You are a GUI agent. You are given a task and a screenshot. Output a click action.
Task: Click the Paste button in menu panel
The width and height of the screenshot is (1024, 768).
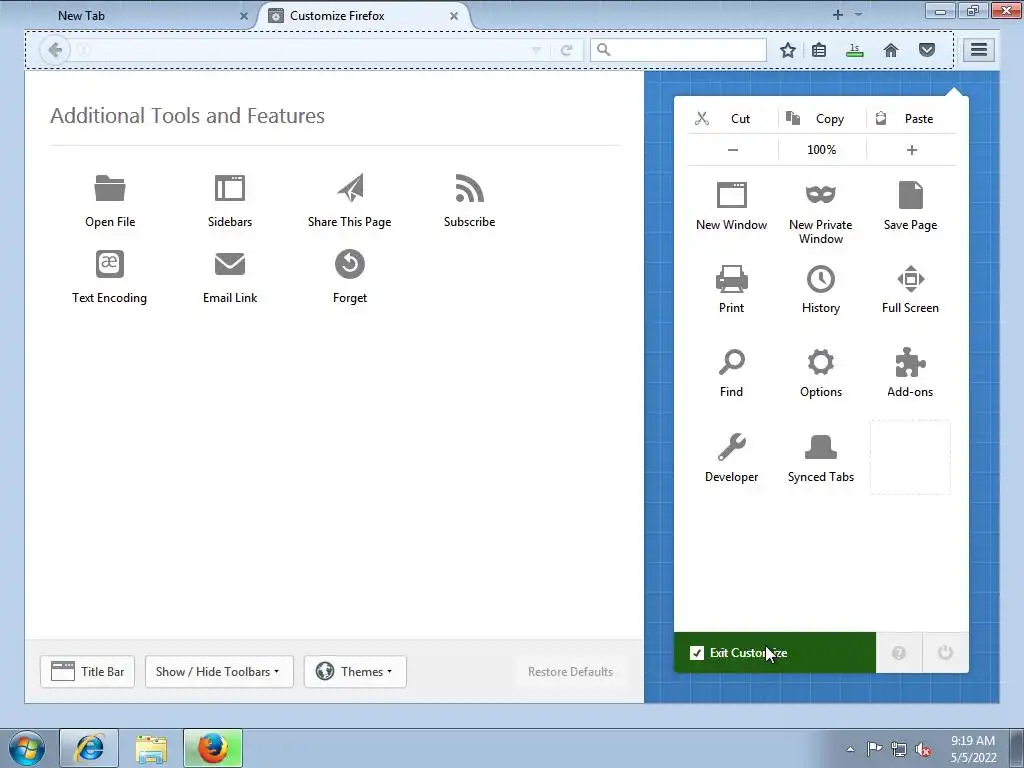pyautogui.click(x=912, y=119)
